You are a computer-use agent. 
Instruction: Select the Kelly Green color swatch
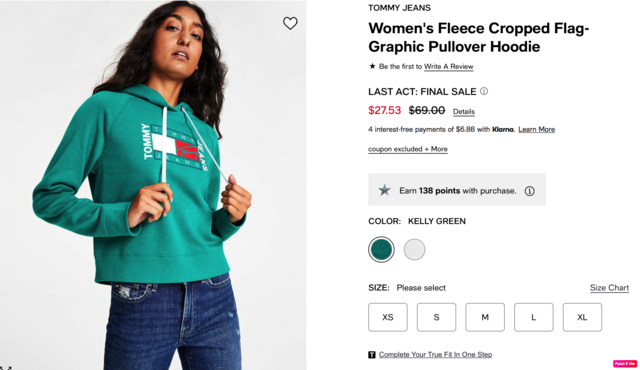(x=381, y=249)
